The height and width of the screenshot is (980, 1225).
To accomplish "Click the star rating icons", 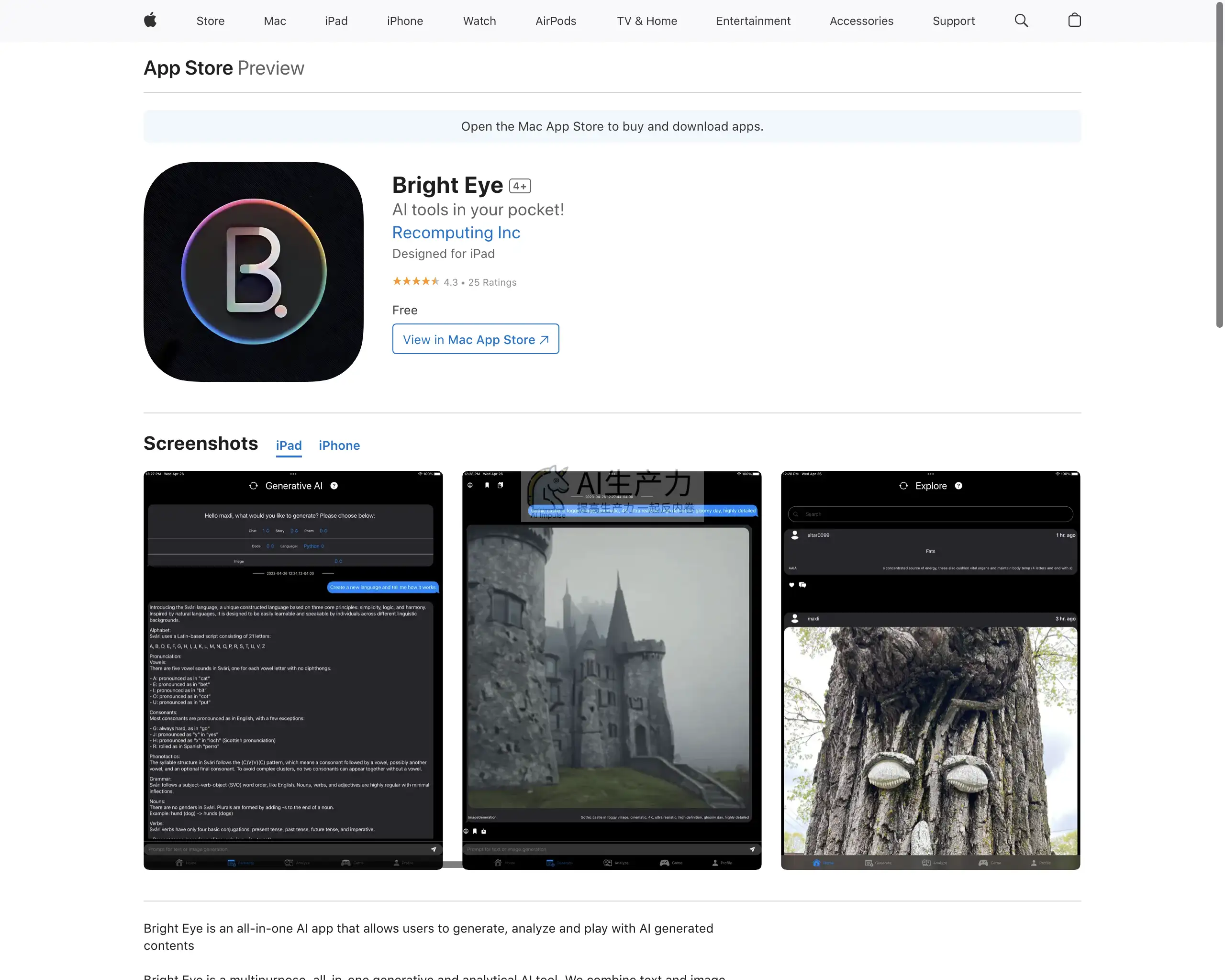I will [415, 281].
